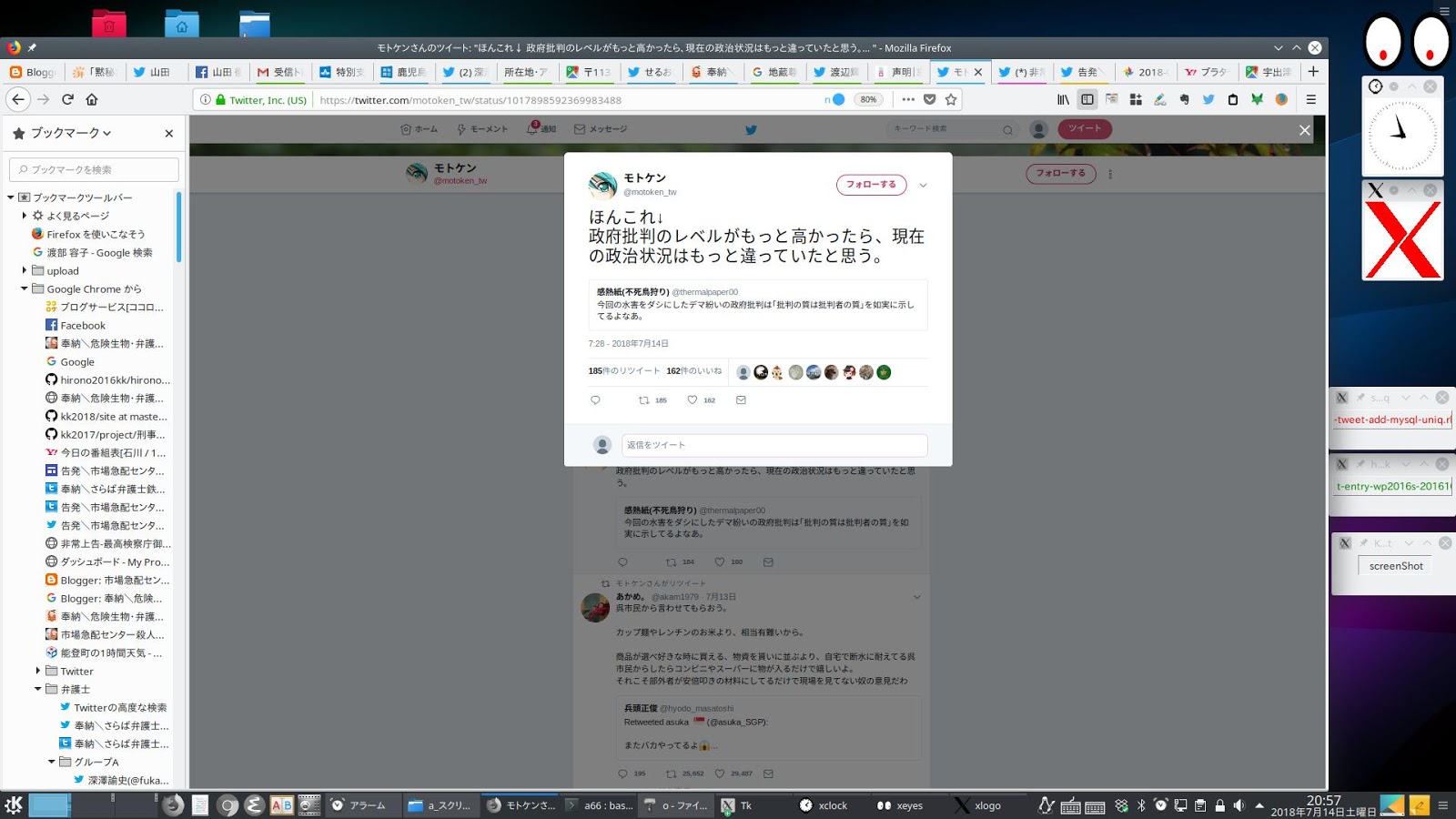View the 185件のリツイート list
1456x819 pixels.
[x=624, y=370]
